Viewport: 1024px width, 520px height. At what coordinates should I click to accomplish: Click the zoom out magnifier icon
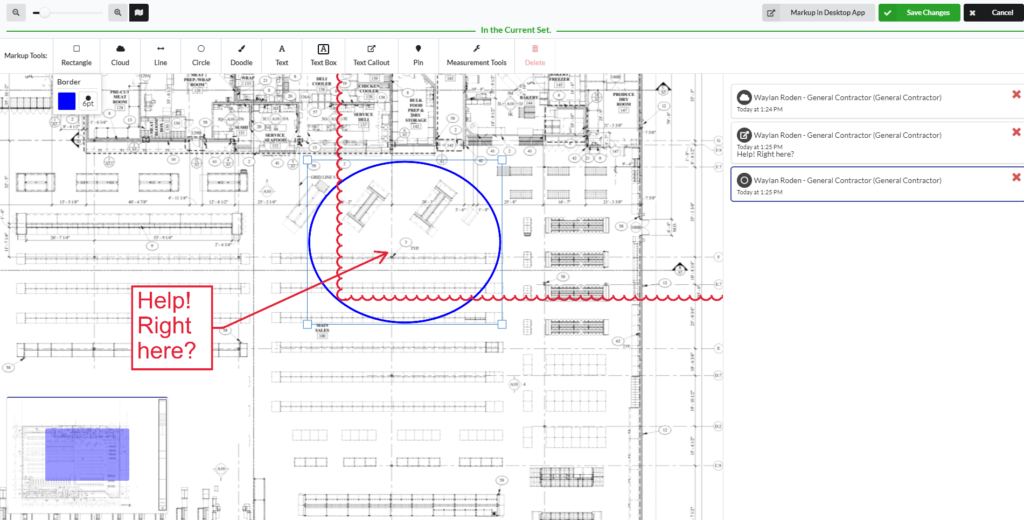coord(16,12)
